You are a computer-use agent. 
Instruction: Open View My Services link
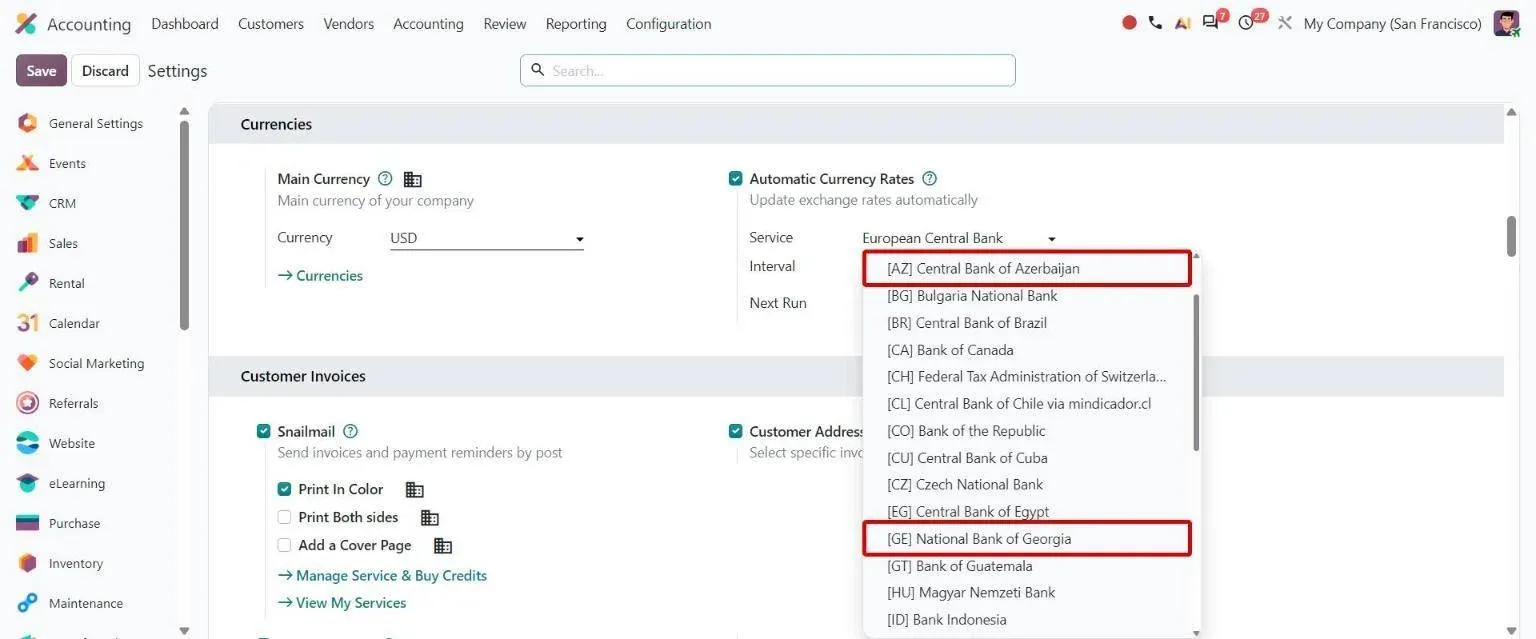tap(342, 603)
